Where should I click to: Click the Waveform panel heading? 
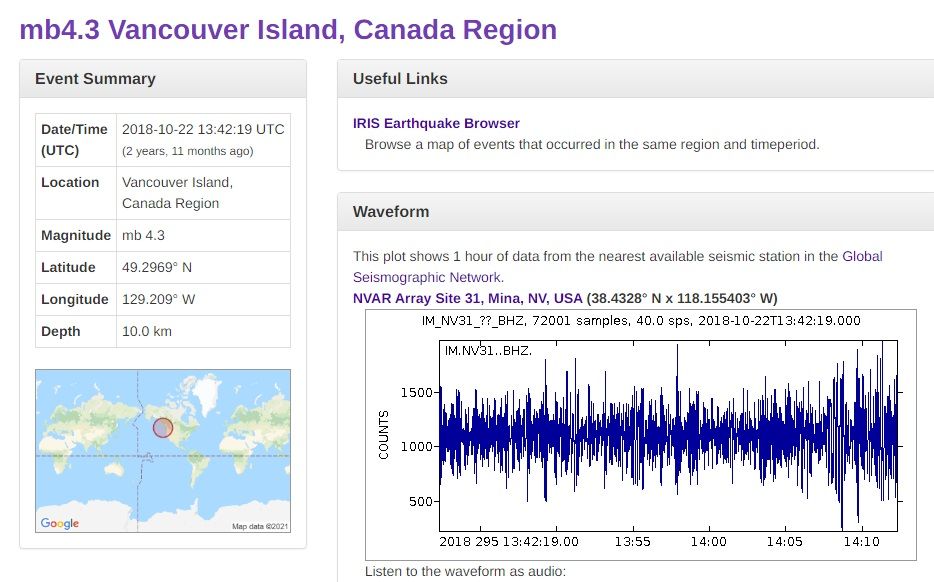click(391, 212)
